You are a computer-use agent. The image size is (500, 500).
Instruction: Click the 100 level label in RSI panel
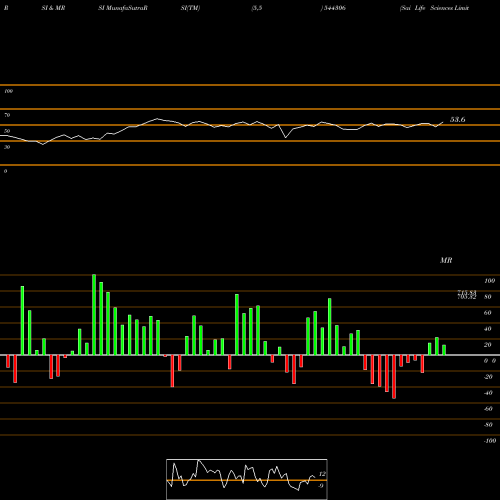pos(8,91)
